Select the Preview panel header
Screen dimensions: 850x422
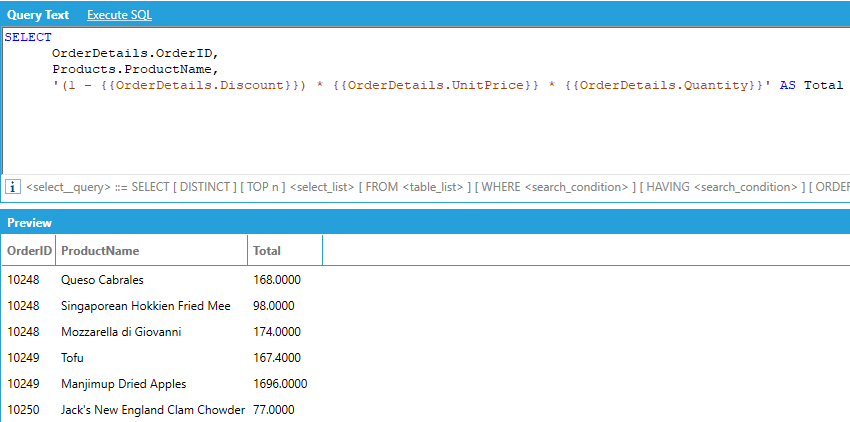coord(29,223)
